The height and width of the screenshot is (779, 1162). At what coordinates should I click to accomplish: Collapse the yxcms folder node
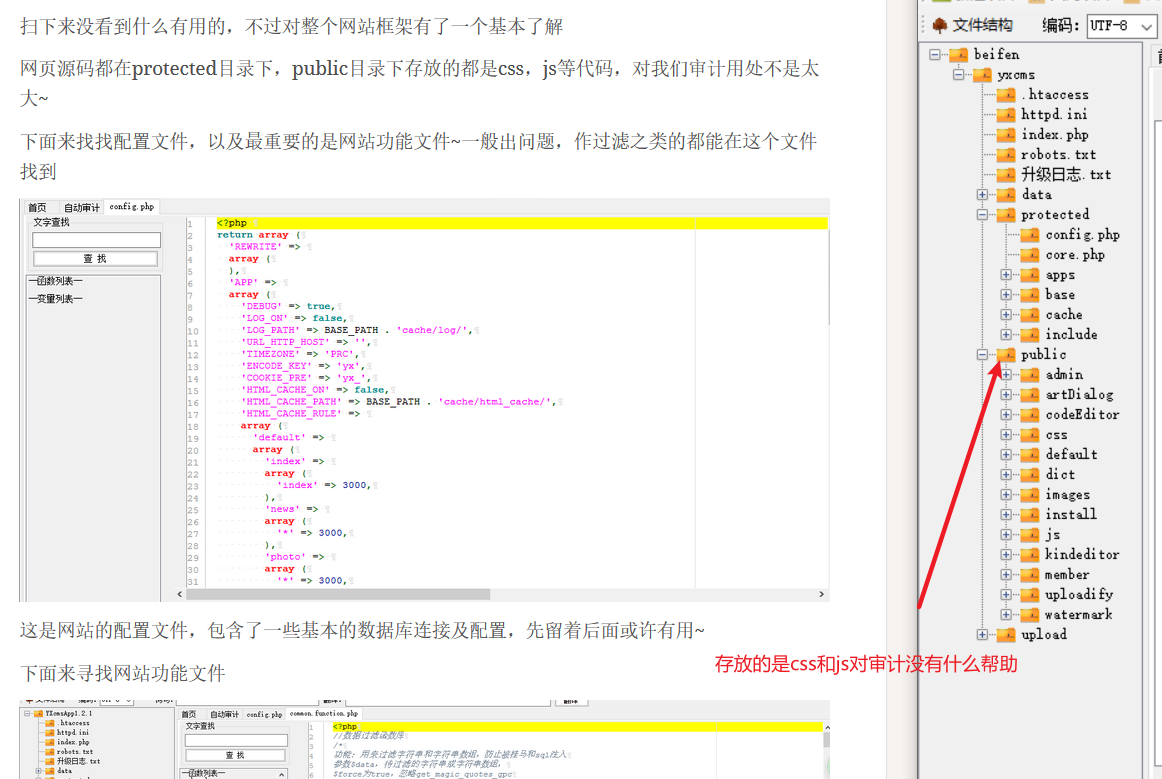click(958, 75)
